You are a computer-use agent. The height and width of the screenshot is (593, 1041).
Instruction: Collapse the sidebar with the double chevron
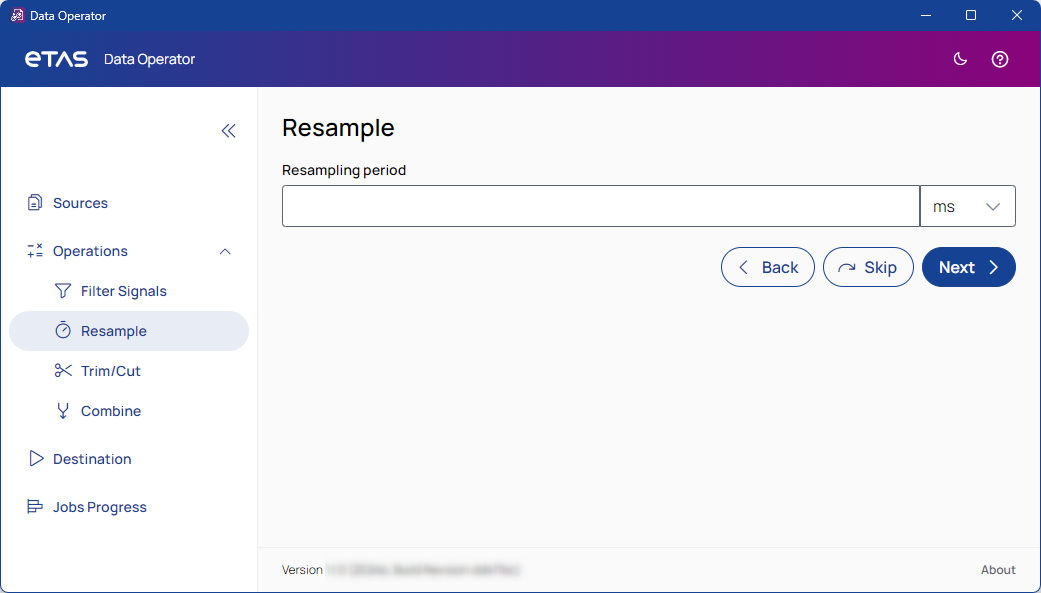(228, 131)
